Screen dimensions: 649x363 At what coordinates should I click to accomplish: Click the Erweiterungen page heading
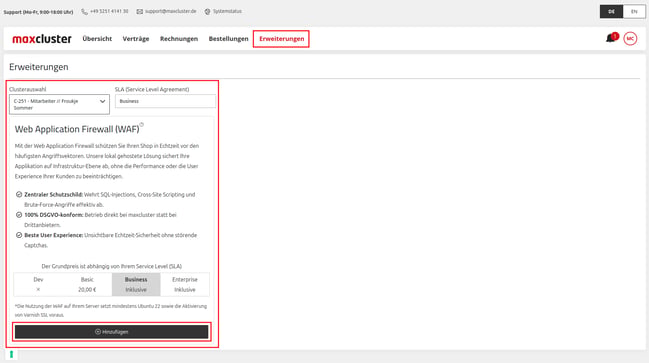click(x=38, y=67)
